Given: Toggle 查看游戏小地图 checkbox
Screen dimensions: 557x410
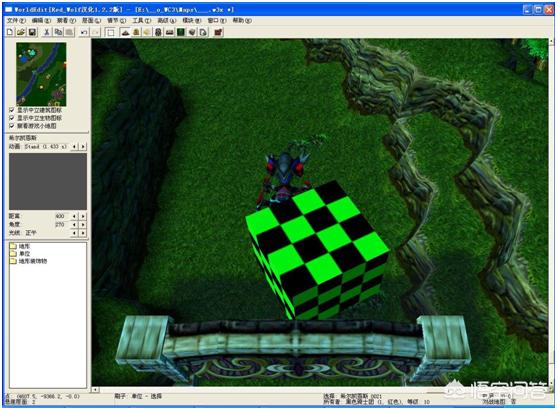Looking at the screenshot, I should point(12,126).
